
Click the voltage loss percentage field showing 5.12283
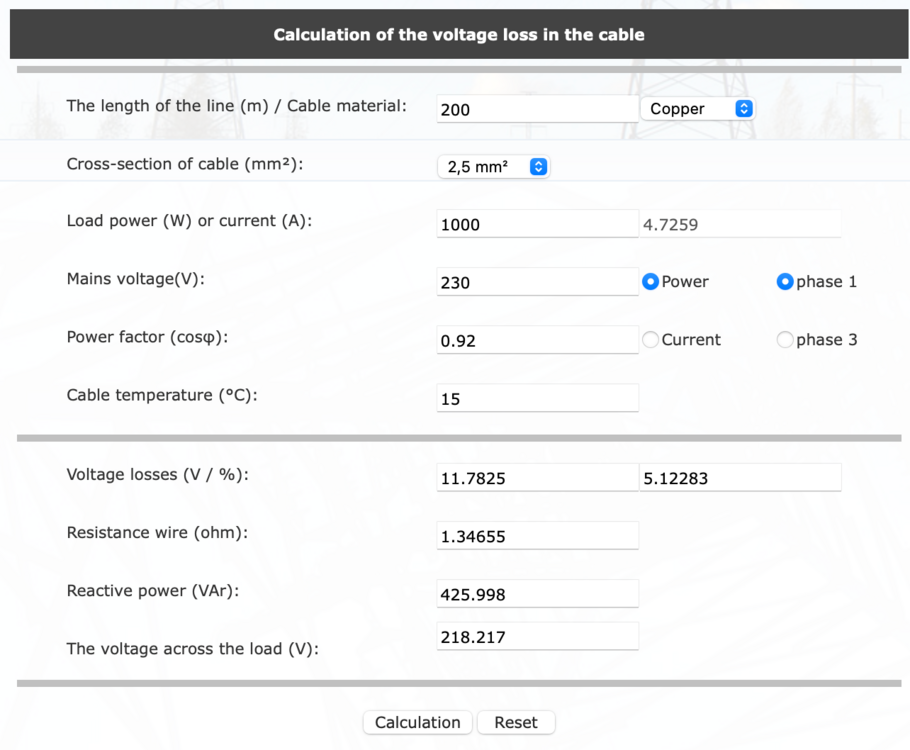click(x=740, y=477)
